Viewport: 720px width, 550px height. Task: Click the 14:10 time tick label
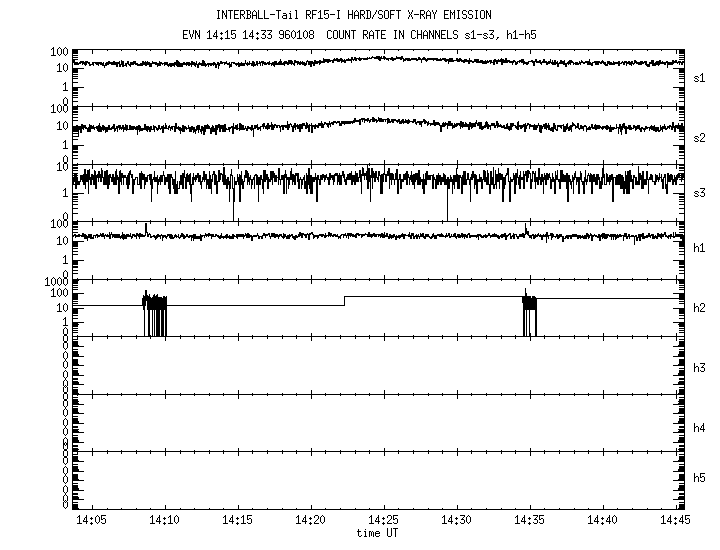coord(165,521)
